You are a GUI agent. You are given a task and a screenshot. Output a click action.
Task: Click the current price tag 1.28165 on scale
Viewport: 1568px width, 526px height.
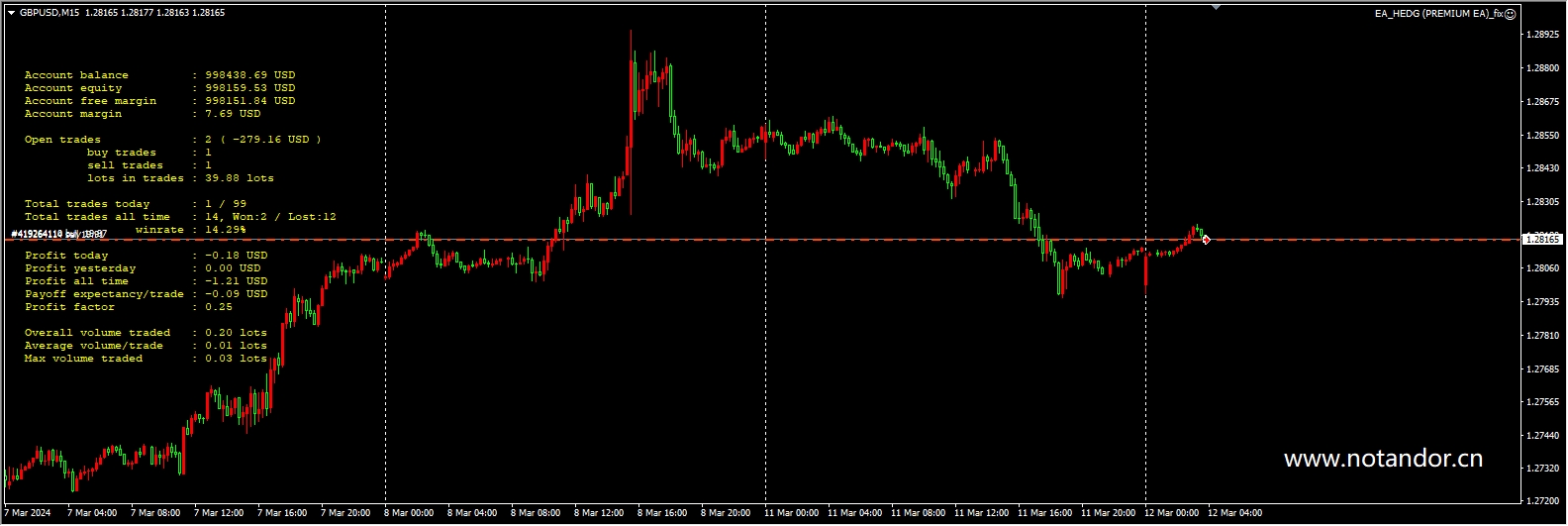1542,239
